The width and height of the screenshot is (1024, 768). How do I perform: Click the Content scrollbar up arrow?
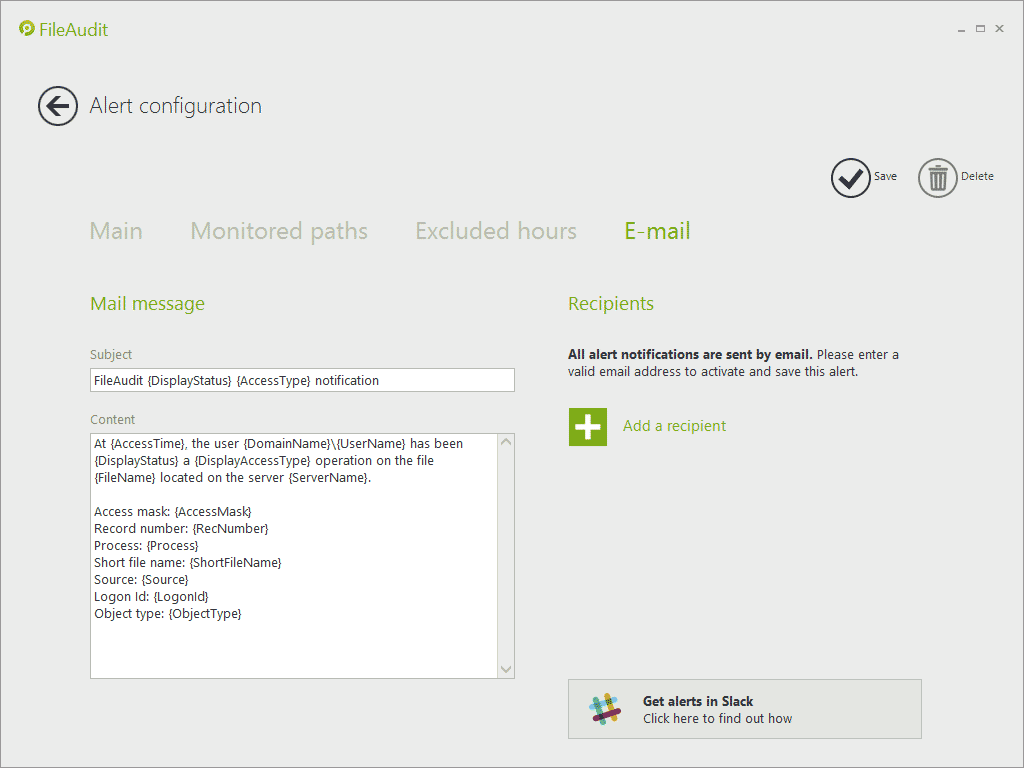point(505,443)
